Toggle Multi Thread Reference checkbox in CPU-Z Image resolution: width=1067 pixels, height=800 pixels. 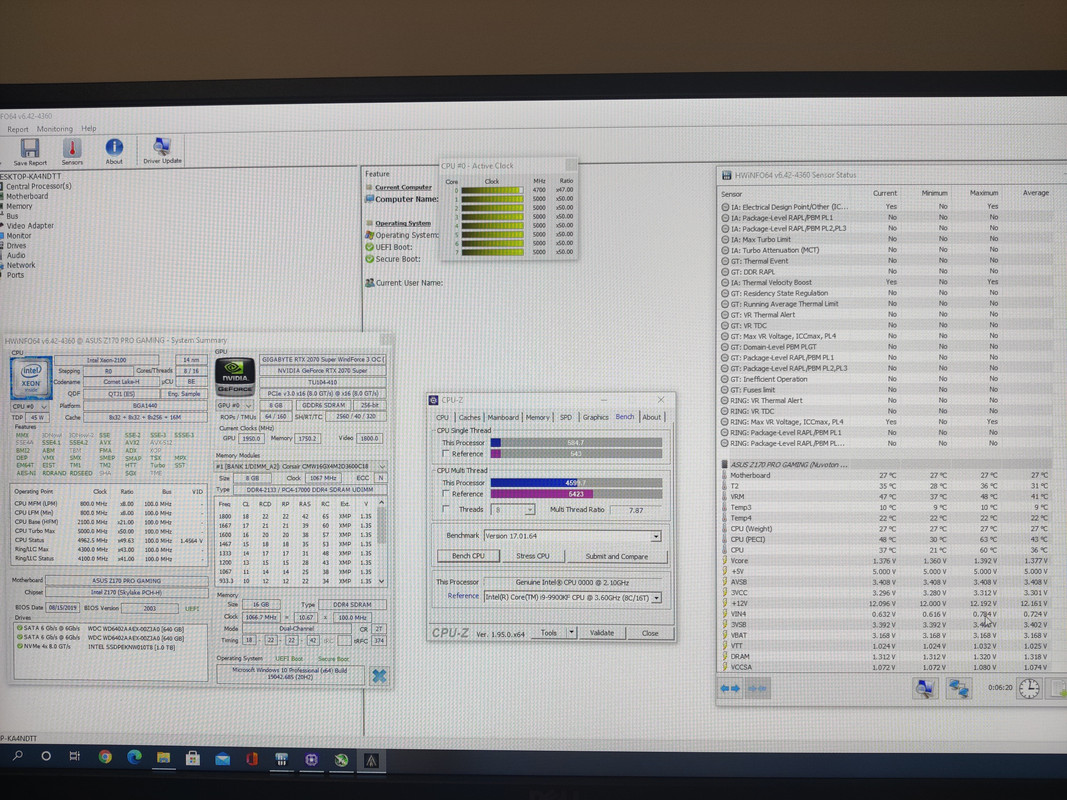coord(446,494)
